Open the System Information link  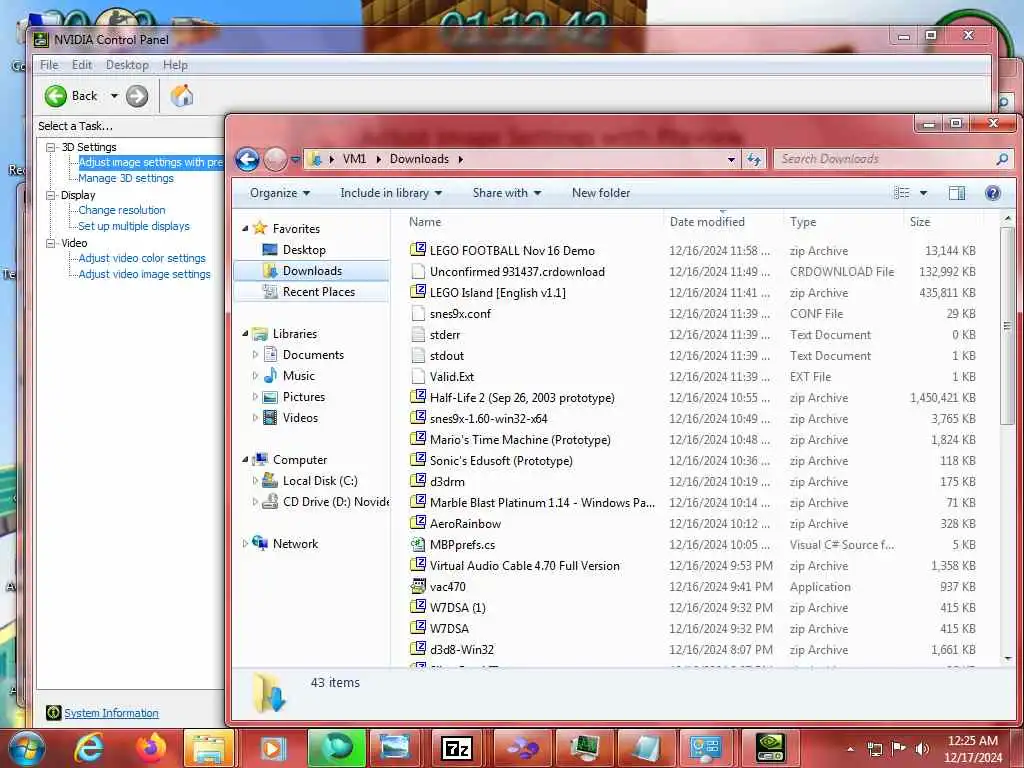111,713
